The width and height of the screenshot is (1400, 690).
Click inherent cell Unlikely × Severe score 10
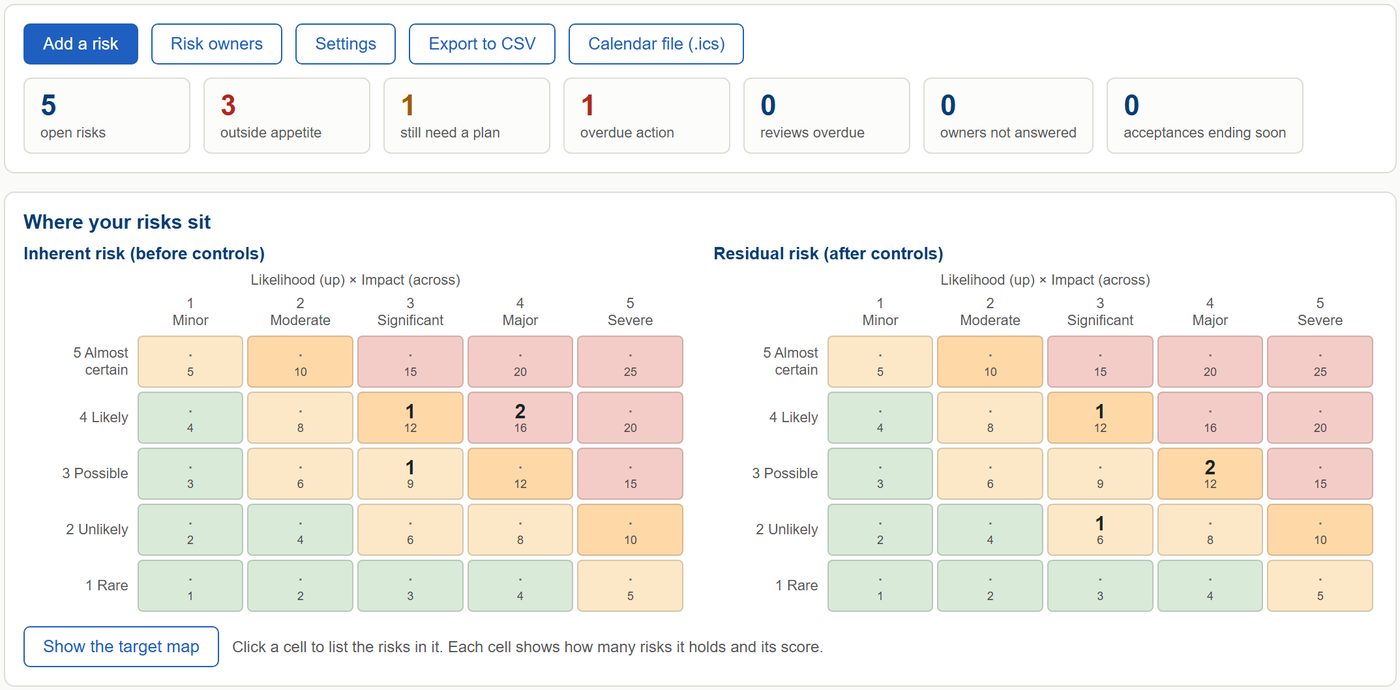[630, 530]
